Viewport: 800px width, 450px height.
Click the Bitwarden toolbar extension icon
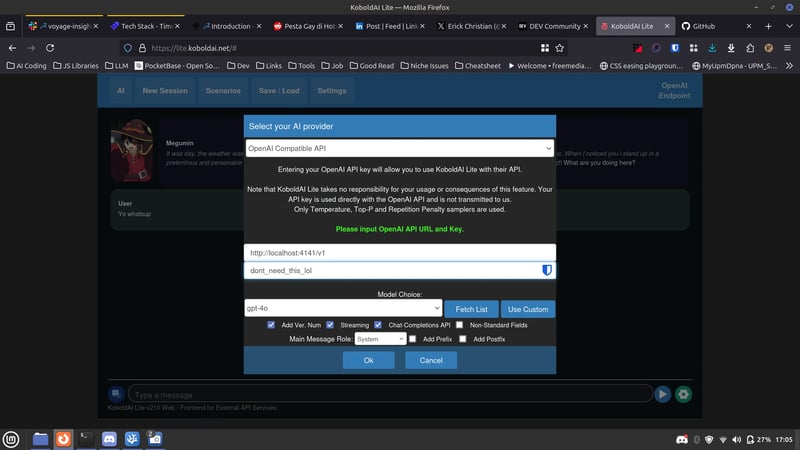coord(675,48)
